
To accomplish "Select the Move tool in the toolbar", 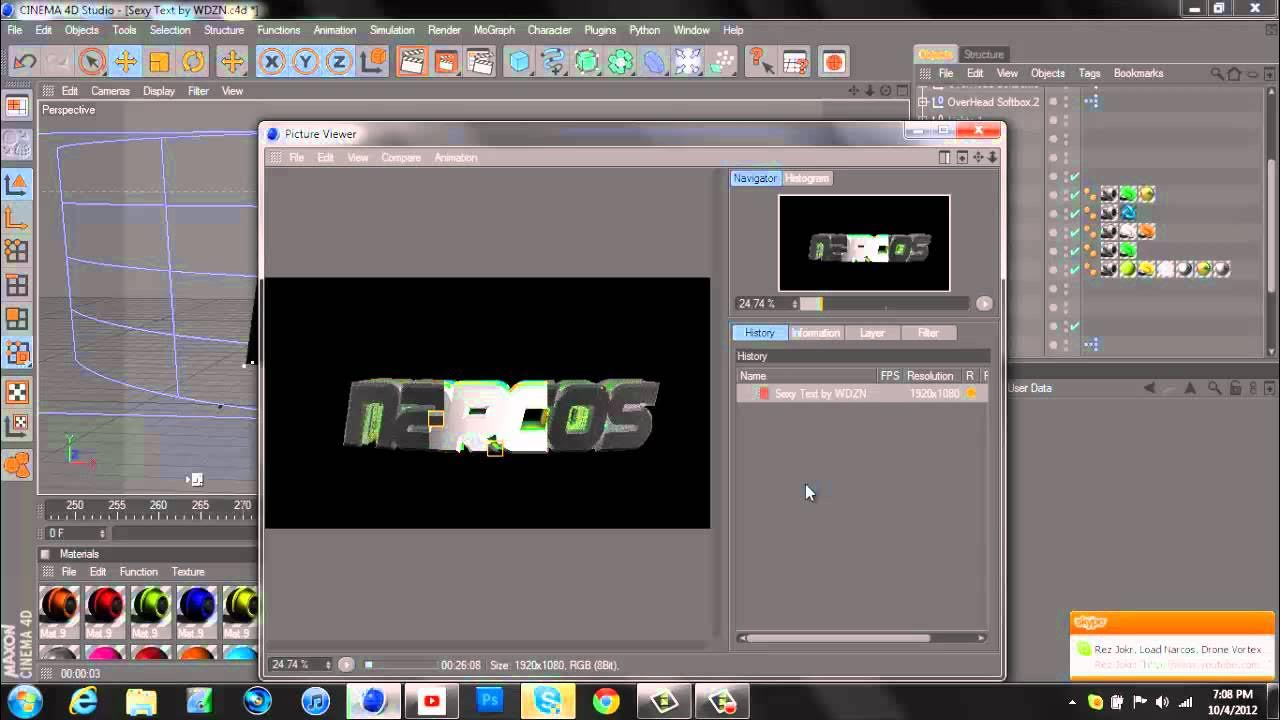I will click(127, 62).
